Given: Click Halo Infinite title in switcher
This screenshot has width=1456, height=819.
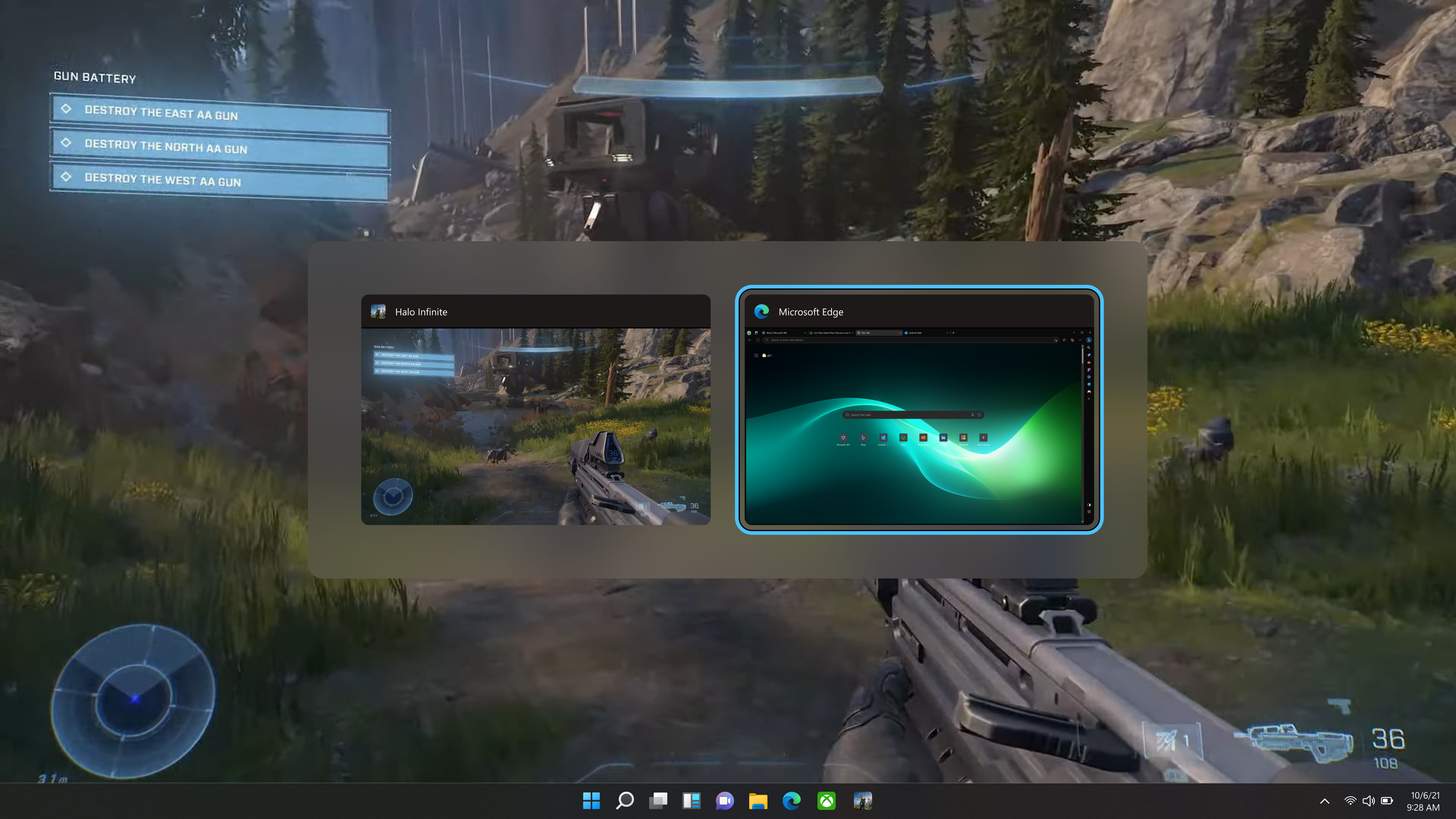Looking at the screenshot, I should tap(421, 312).
